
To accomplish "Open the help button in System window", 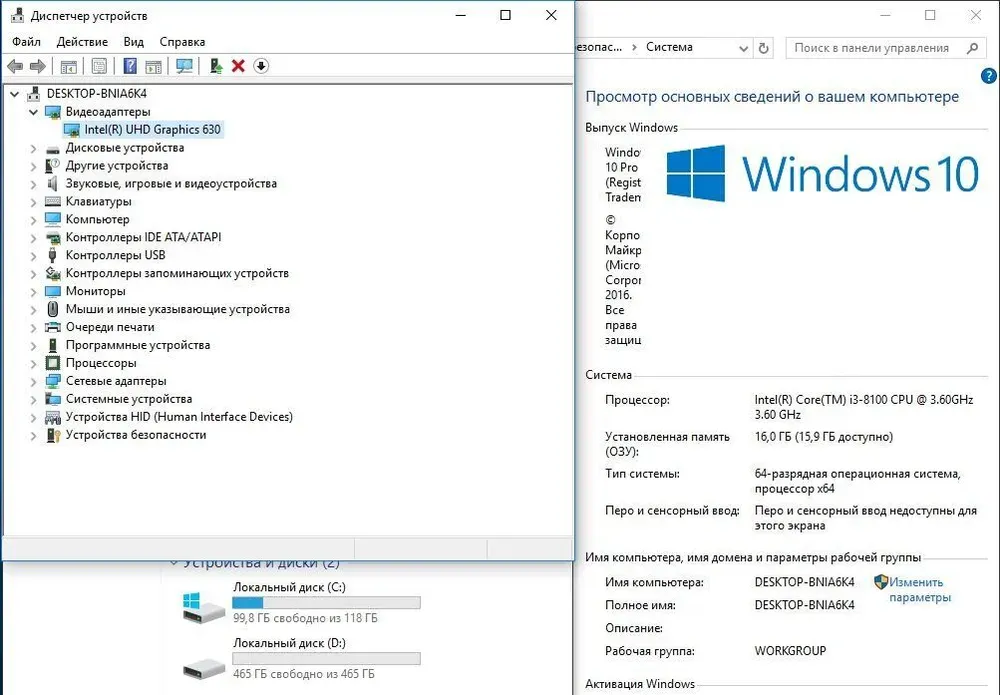I will pos(989,77).
